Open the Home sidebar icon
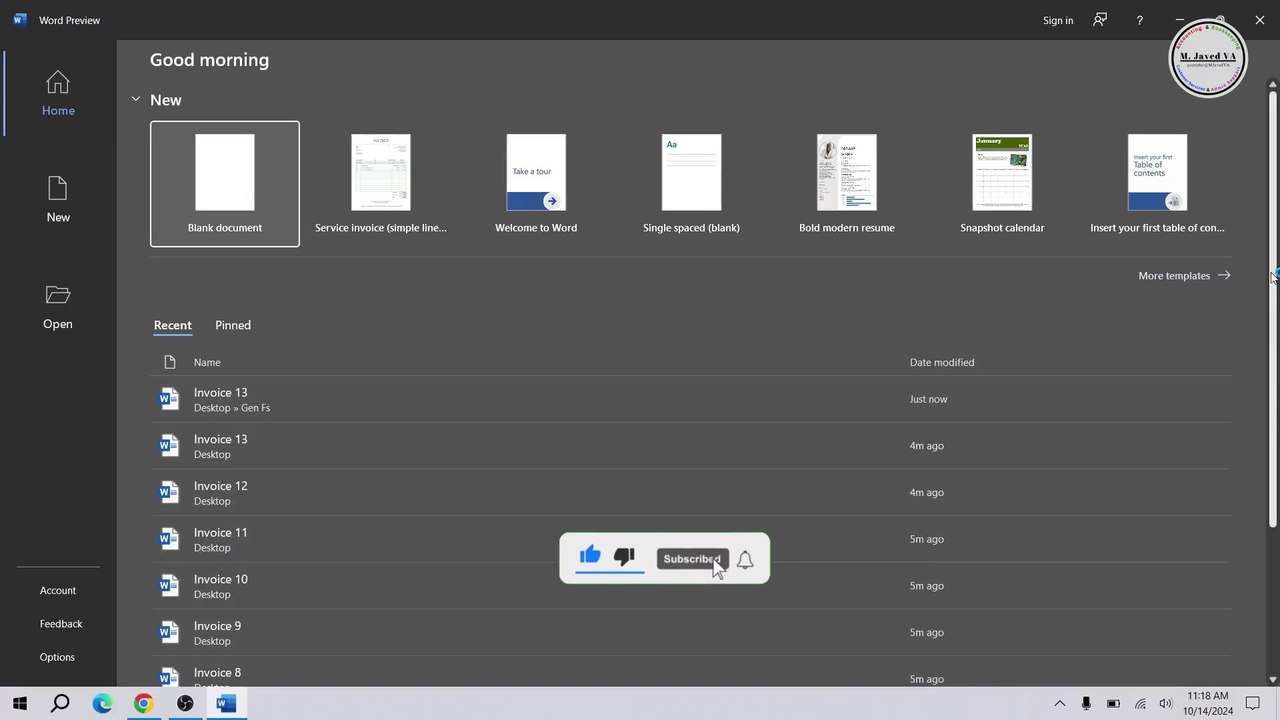Screen dimensions: 1280x720 tap(58, 82)
